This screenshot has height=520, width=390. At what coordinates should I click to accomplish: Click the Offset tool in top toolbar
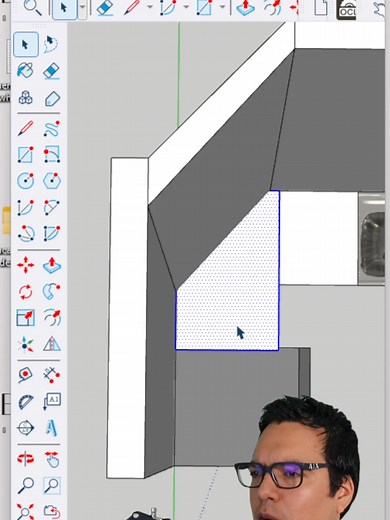click(x=273, y=8)
